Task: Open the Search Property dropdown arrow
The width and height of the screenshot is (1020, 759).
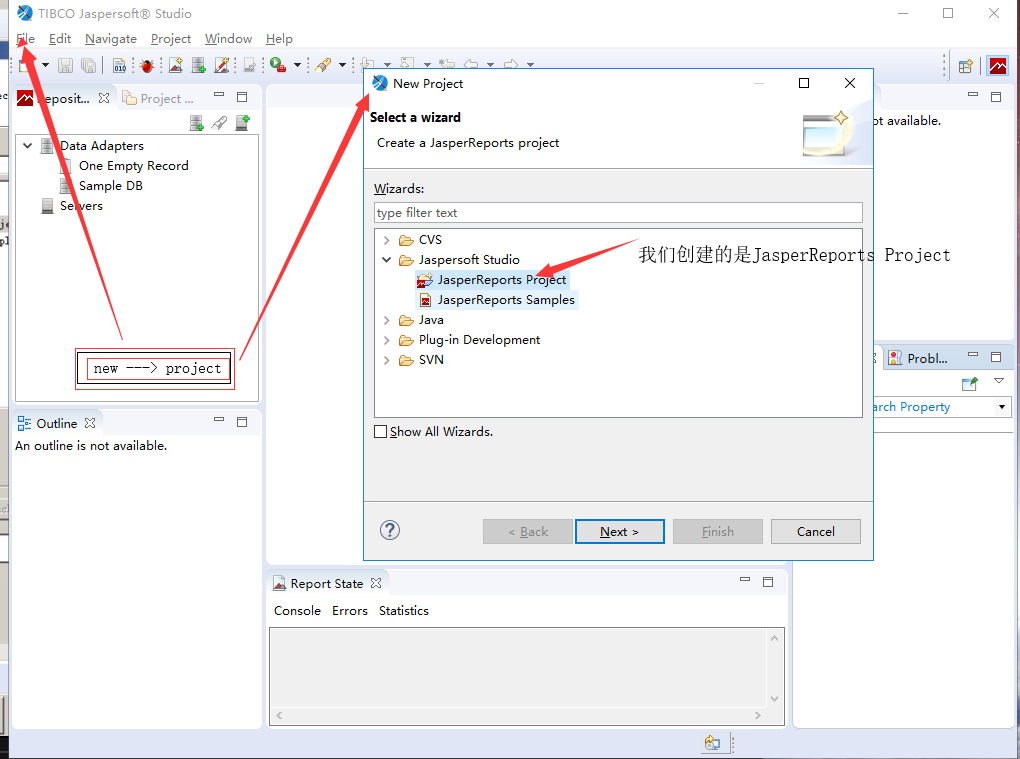Action: coord(1002,406)
